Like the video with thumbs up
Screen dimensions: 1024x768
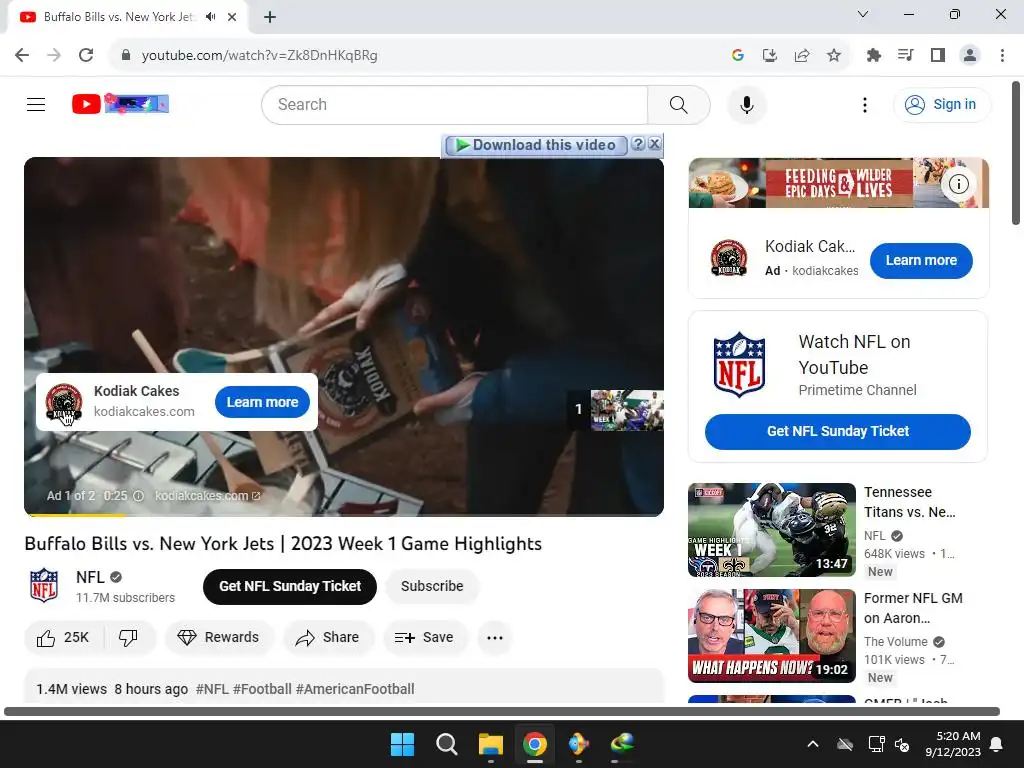tap(63, 637)
